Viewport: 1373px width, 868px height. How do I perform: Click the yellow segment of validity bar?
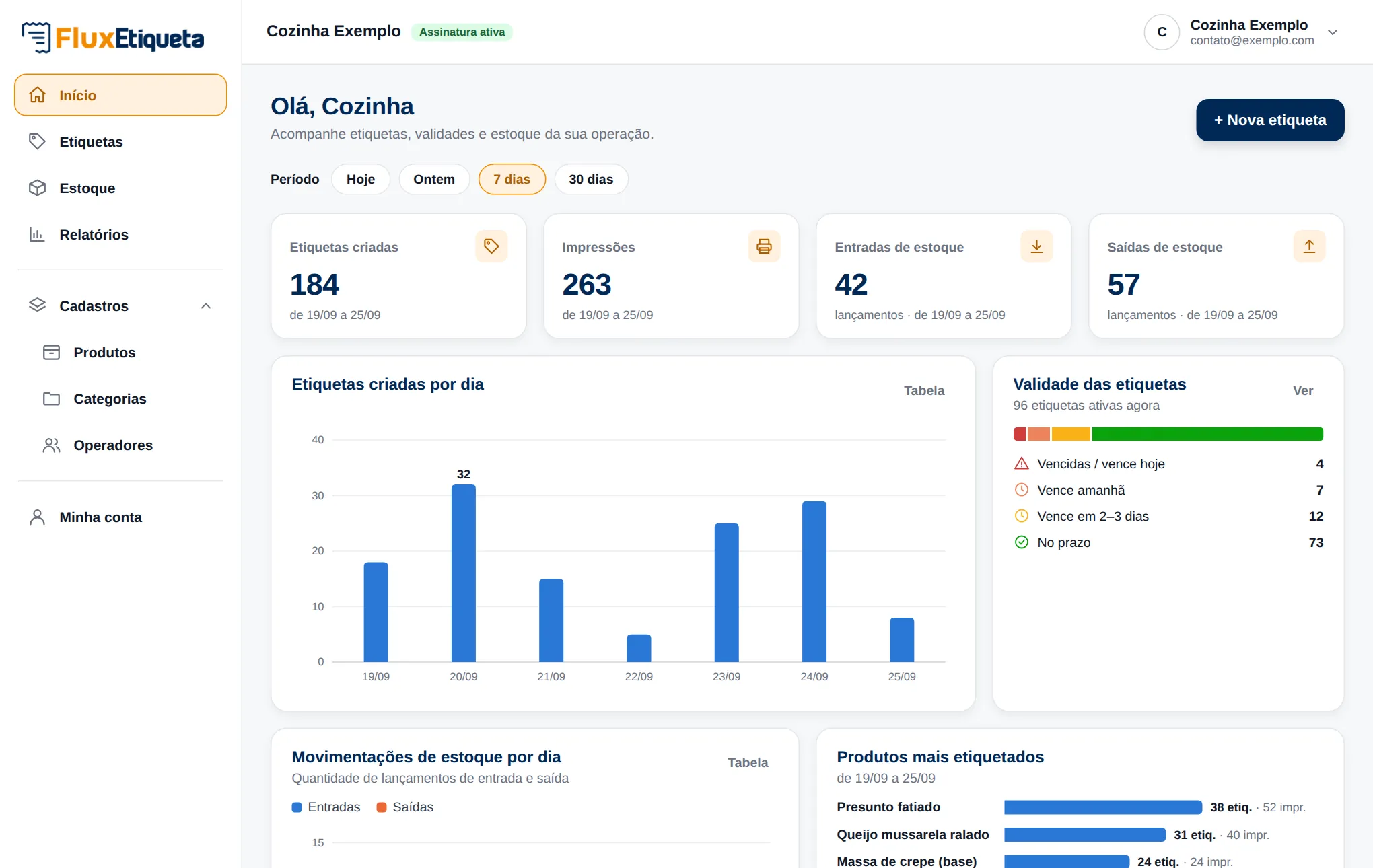(1071, 434)
